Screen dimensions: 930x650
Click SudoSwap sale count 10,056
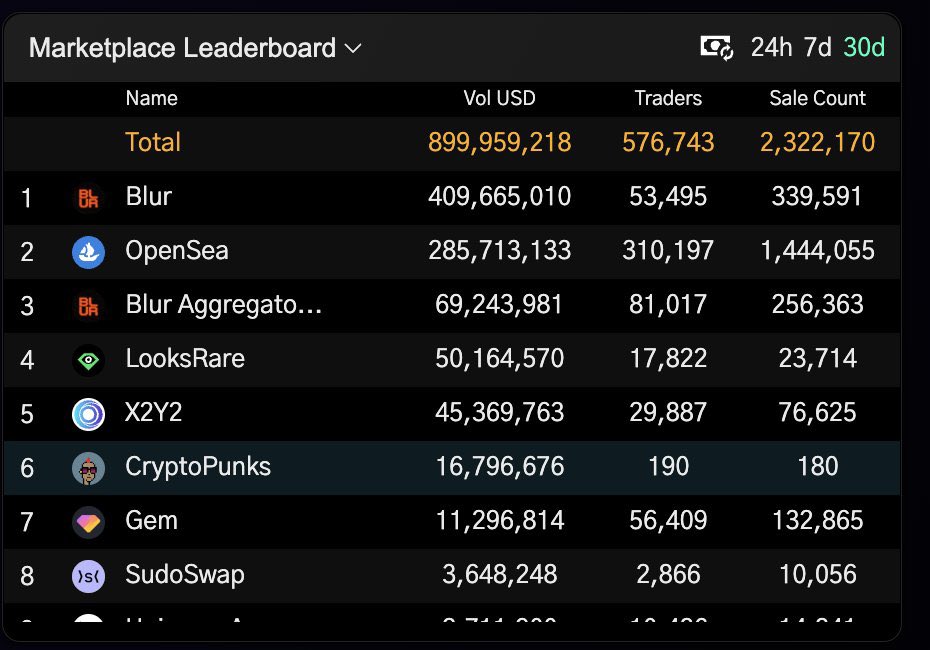pyautogui.click(x=817, y=575)
